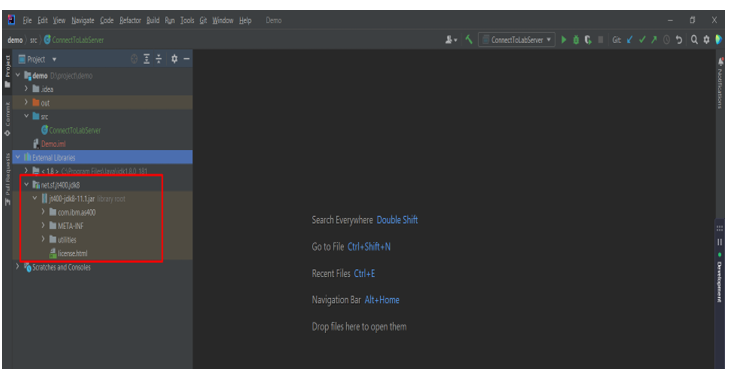Click the Ctrl+Shift+N shortcut text
The width and height of the screenshot is (737, 378).
click(369, 246)
